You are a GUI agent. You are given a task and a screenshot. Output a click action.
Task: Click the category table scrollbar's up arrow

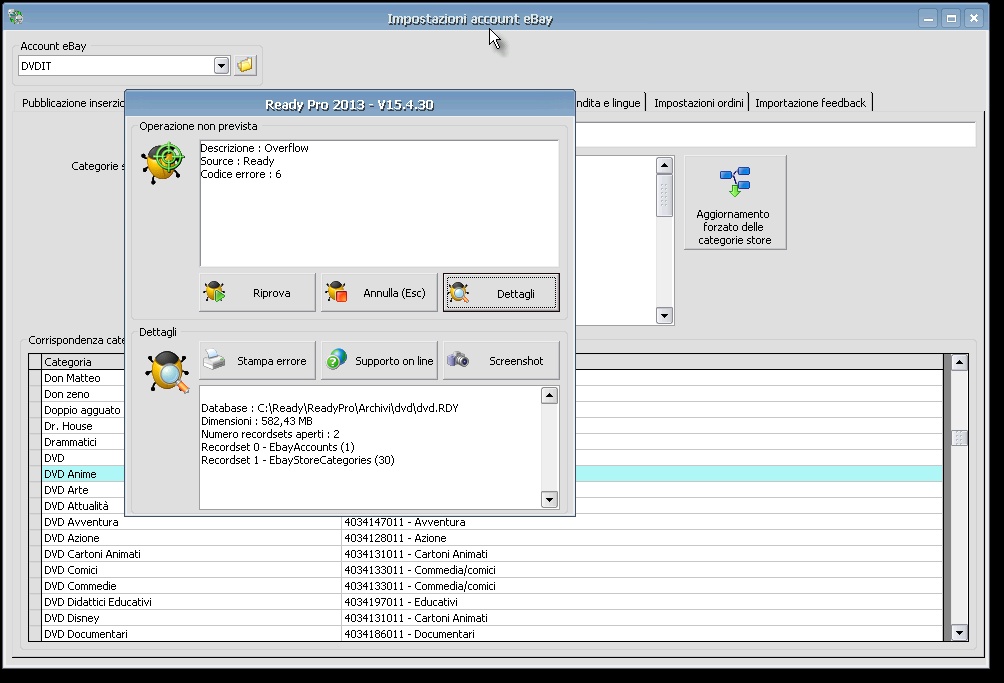click(x=959, y=362)
